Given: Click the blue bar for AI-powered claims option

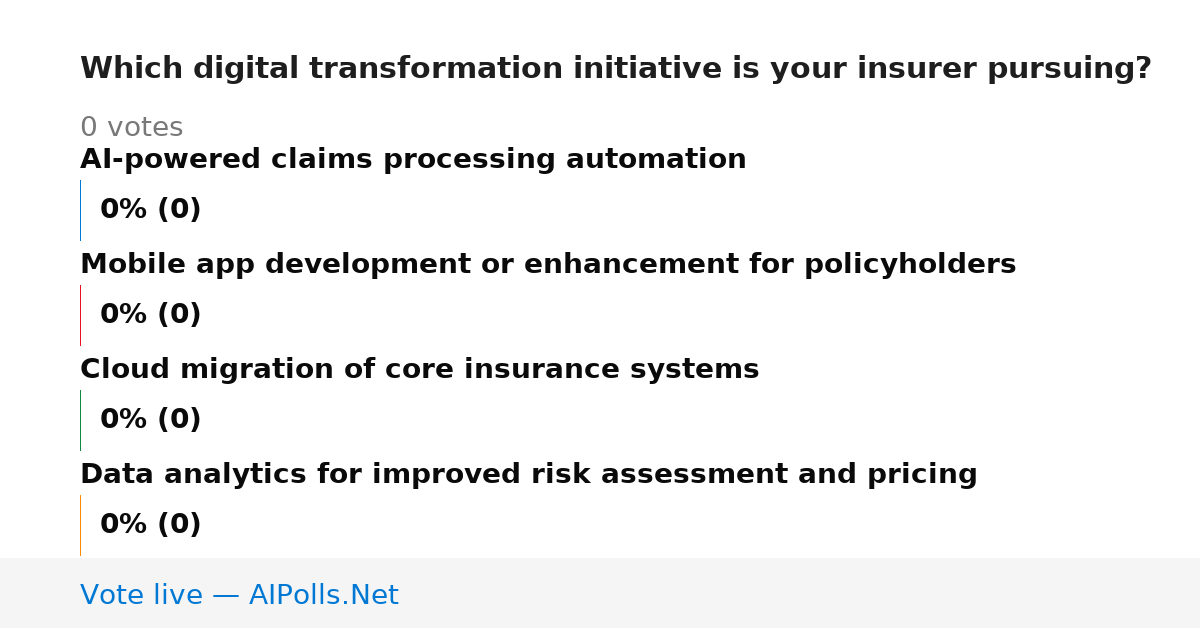Looking at the screenshot, I should point(80,210).
